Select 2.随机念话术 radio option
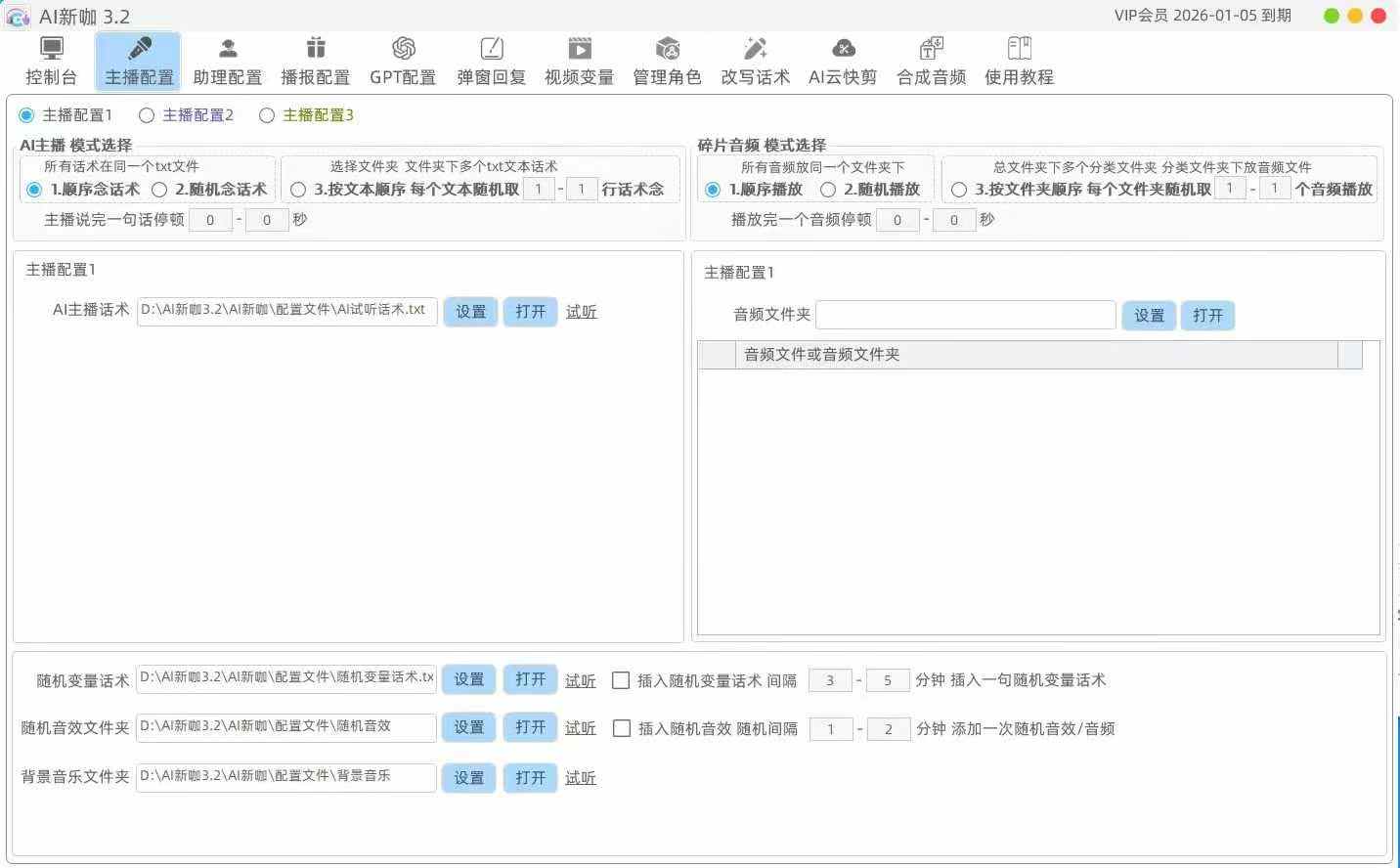The width and height of the screenshot is (1400, 868). [160, 190]
